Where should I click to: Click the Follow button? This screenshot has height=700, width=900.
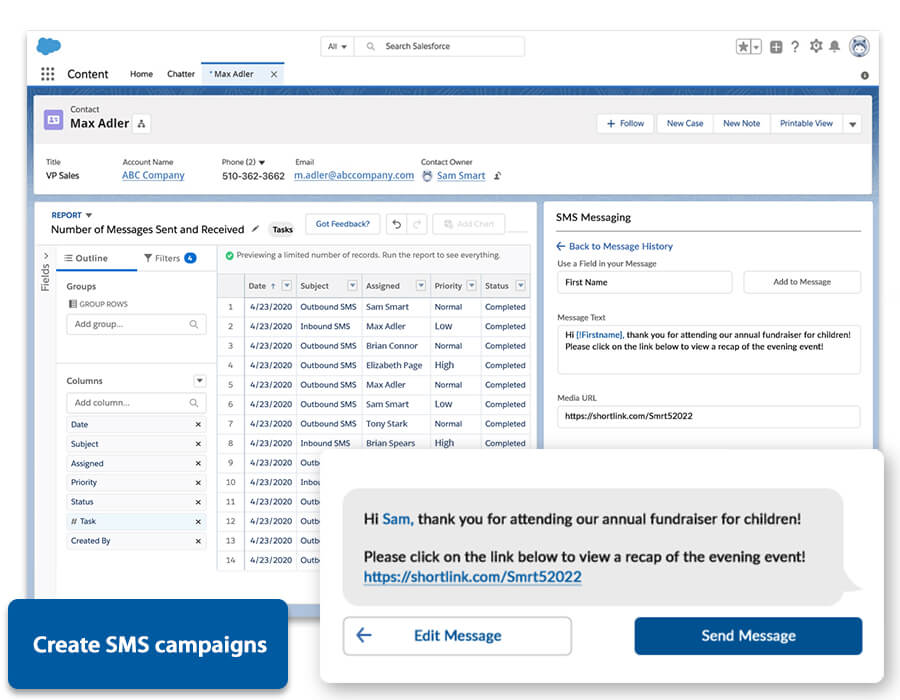(626, 124)
